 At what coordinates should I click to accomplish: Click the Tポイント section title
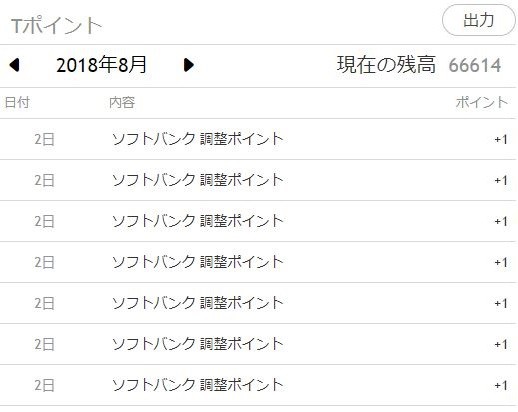(x=56, y=26)
